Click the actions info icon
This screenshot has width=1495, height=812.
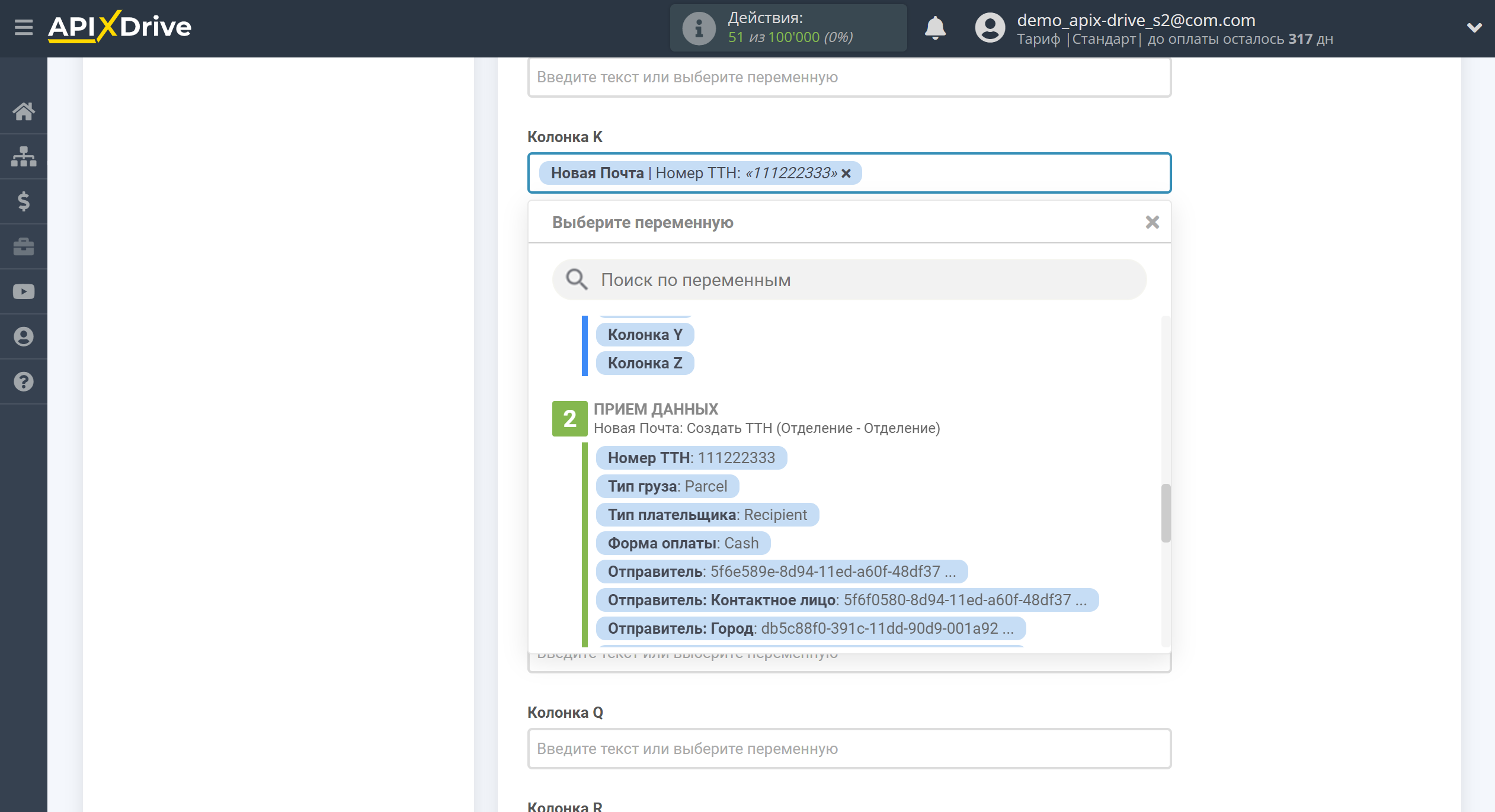point(699,28)
